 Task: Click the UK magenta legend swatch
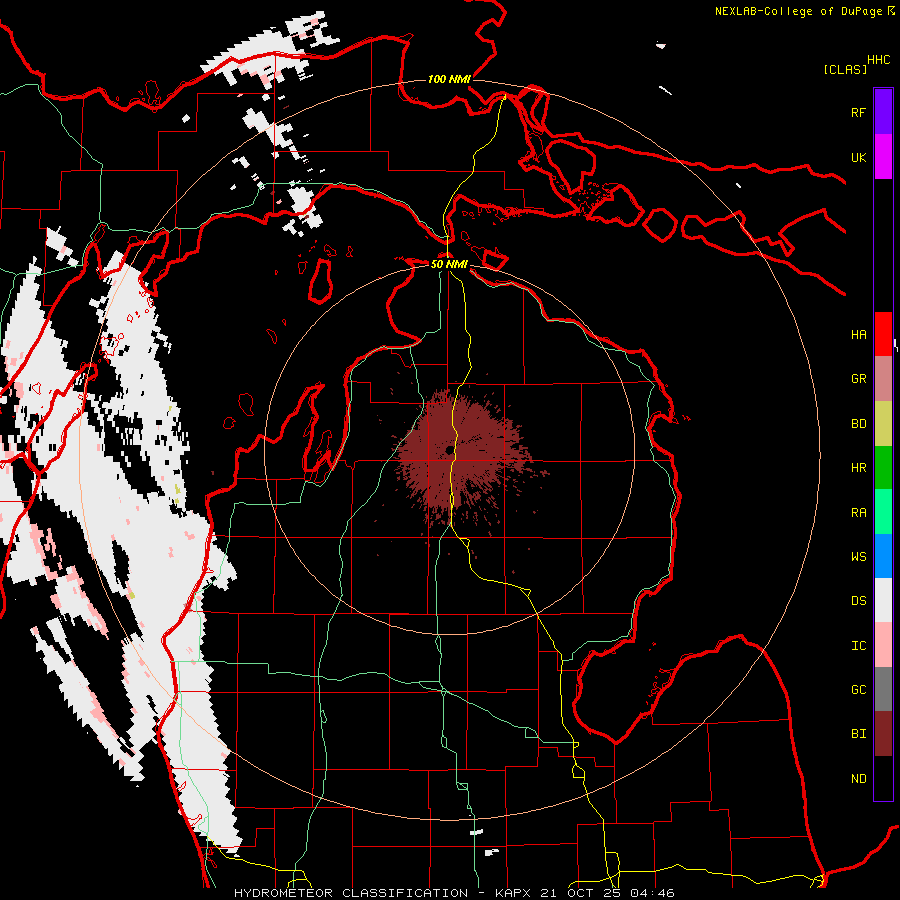883,157
